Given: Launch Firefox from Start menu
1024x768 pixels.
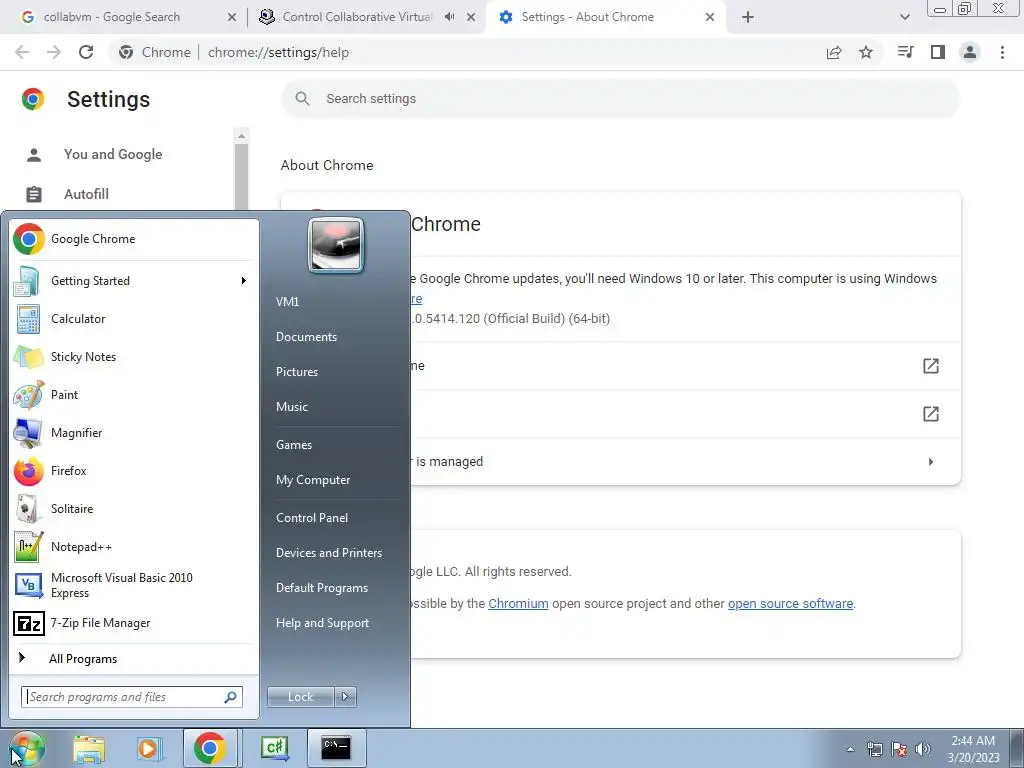Looking at the screenshot, I should [x=134, y=471].
